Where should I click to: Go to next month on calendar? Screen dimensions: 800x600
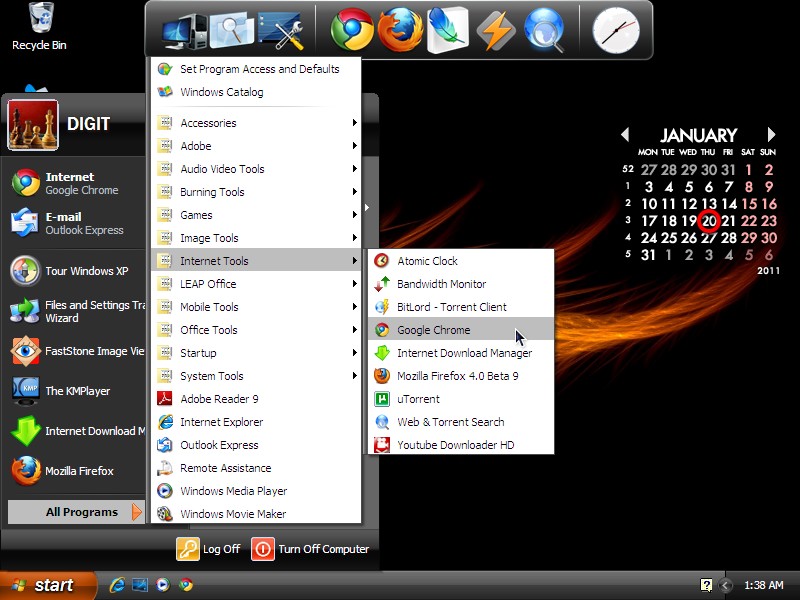point(771,135)
